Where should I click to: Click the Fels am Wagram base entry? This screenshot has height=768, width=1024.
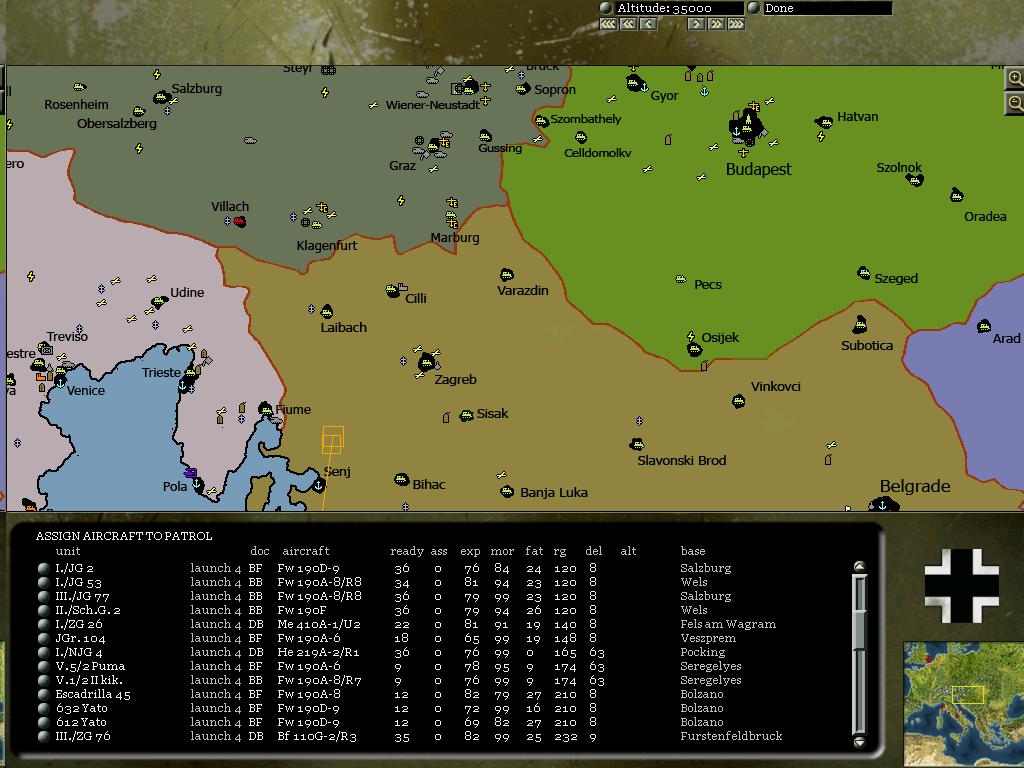(728, 624)
